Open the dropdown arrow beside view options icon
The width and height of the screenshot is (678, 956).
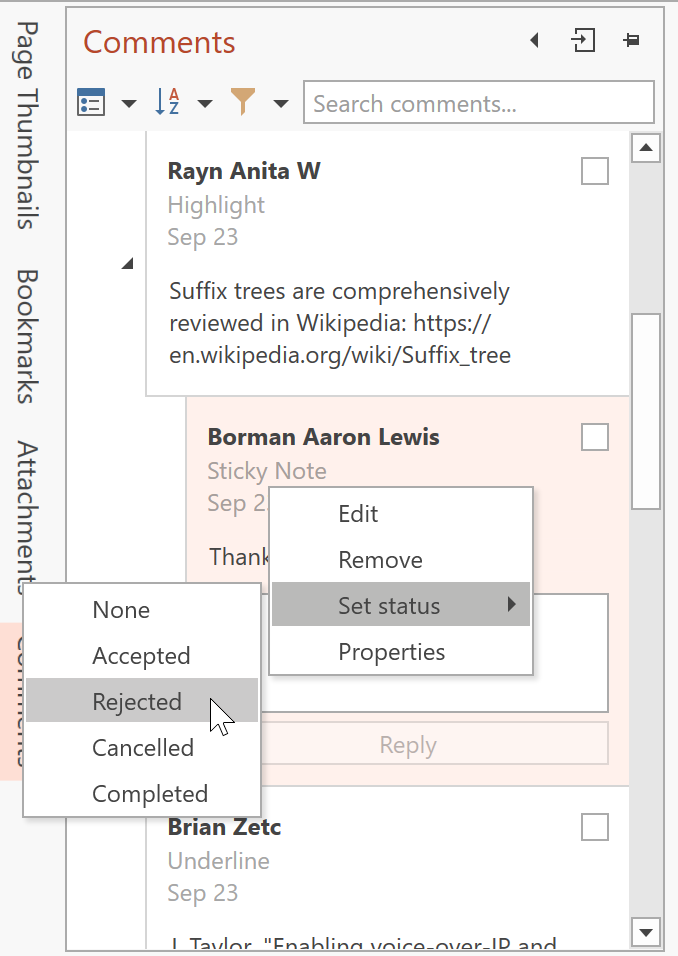coord(129,103)
